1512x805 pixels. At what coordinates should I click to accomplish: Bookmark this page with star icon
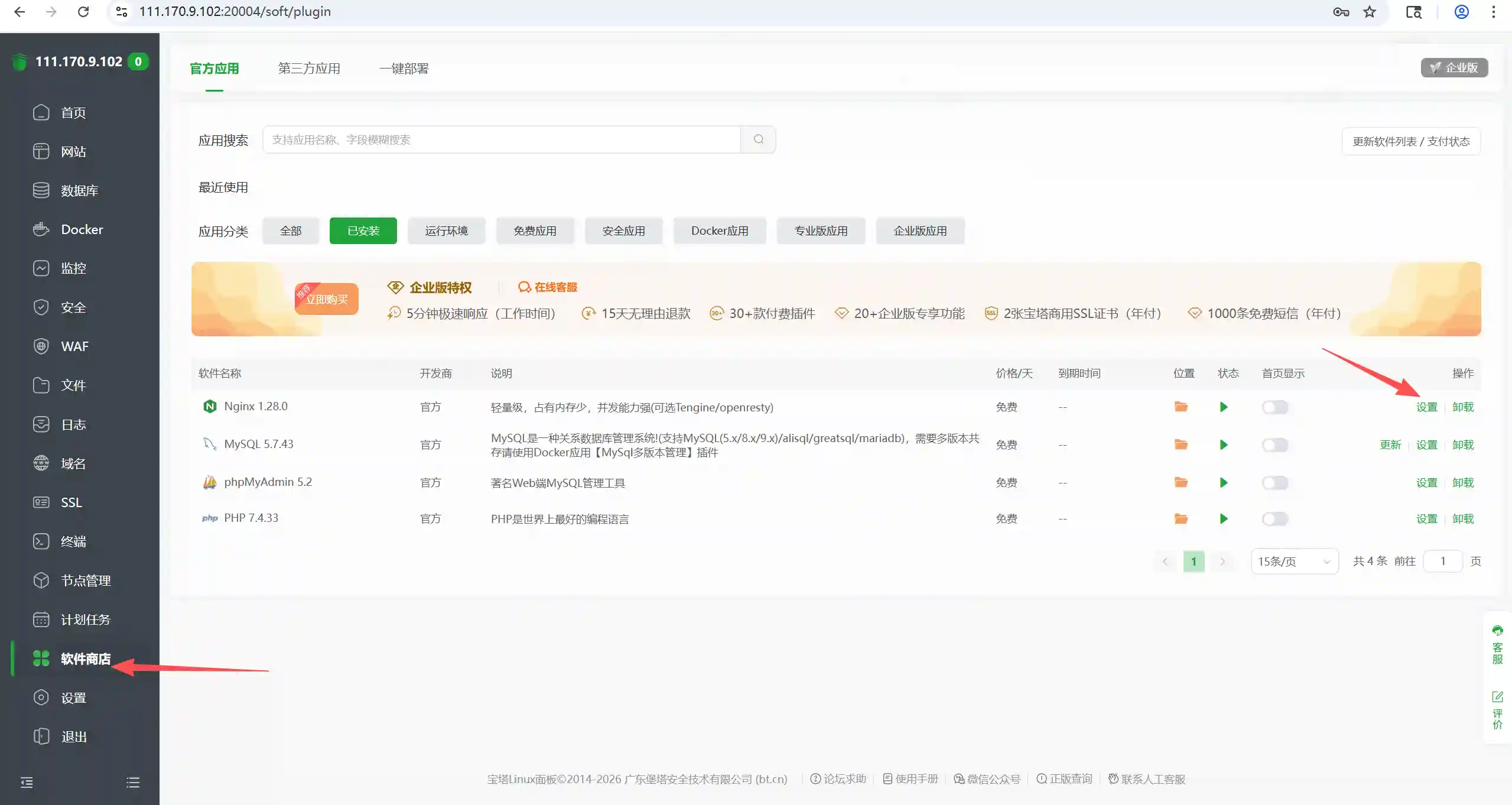click(x=1370, y=12)
